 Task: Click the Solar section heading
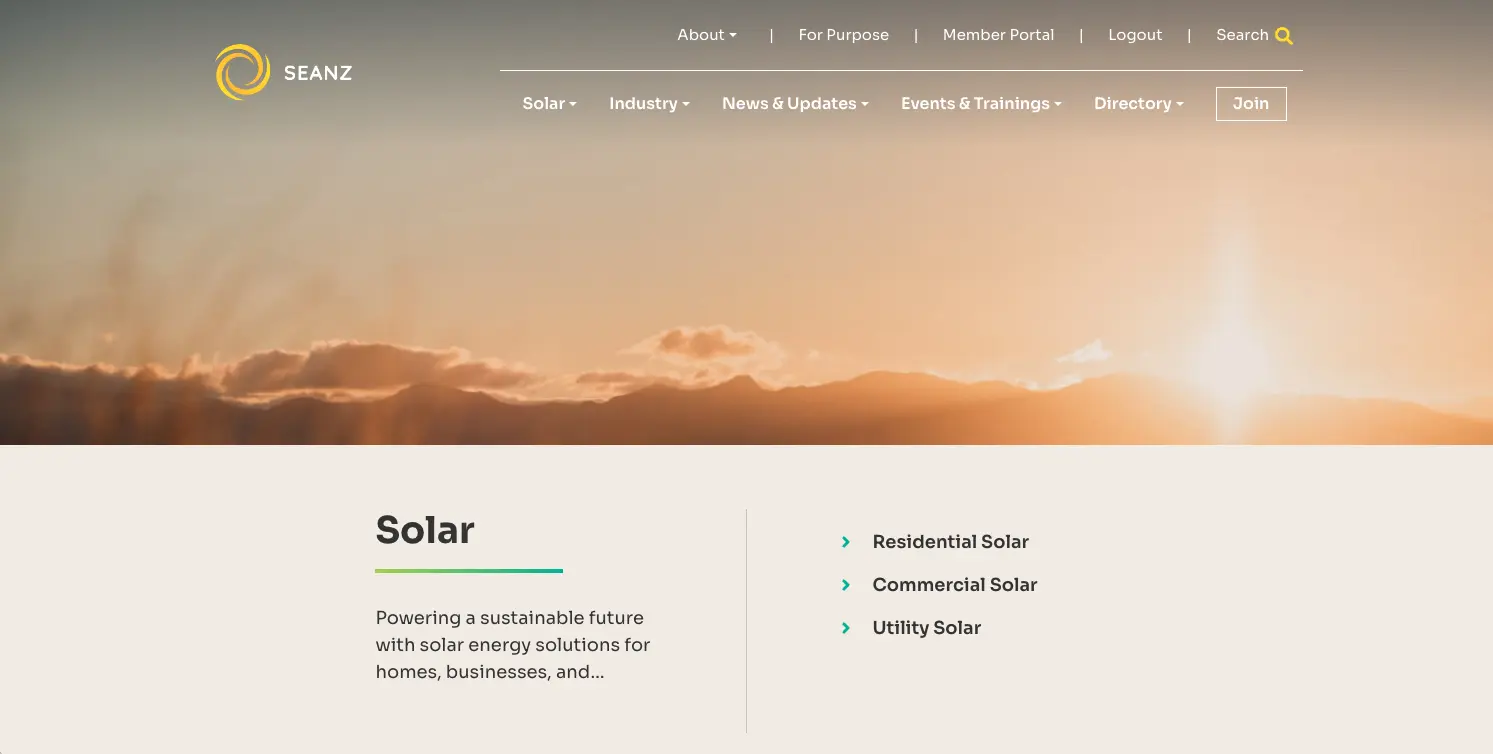click(x=425, y=530)
